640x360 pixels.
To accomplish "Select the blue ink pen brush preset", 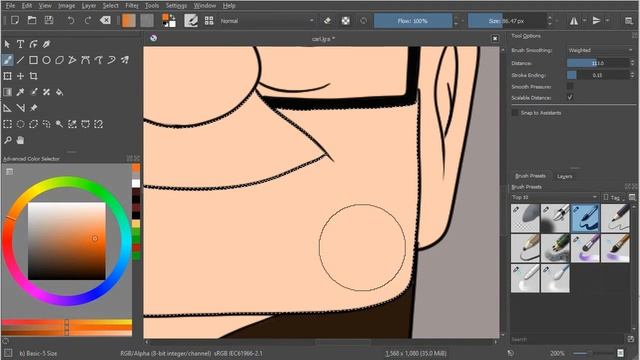I will pos(585,218).
